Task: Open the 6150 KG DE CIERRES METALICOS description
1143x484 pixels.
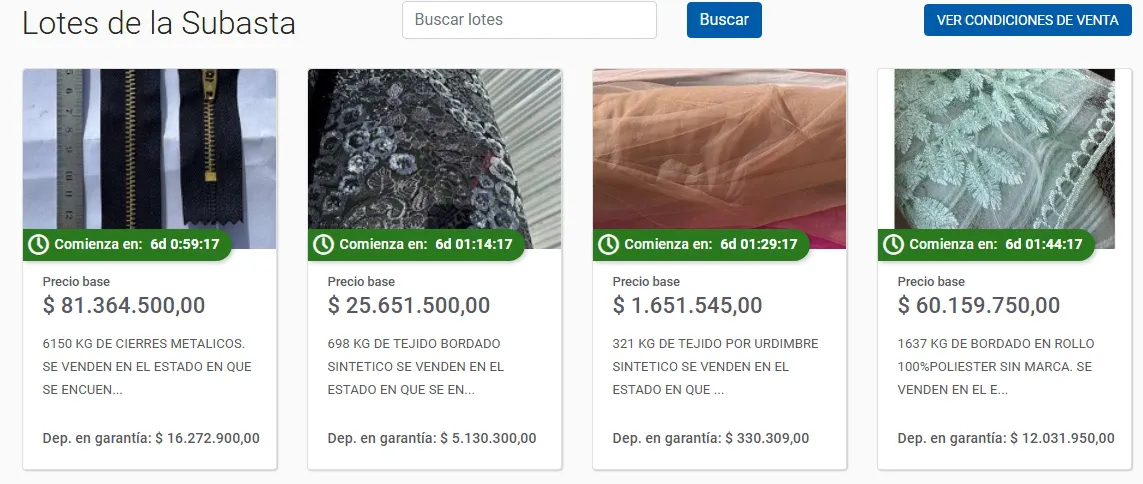Action: [x=147, y=367]
